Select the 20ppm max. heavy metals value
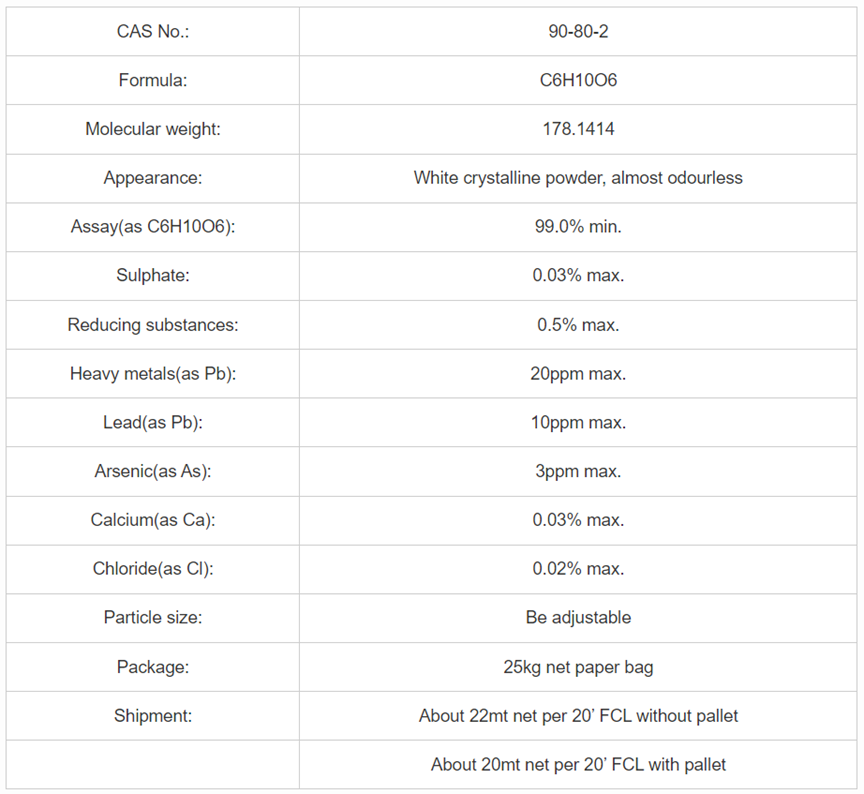The height and width of the screenshot is (794, 864). pos(578,374)
